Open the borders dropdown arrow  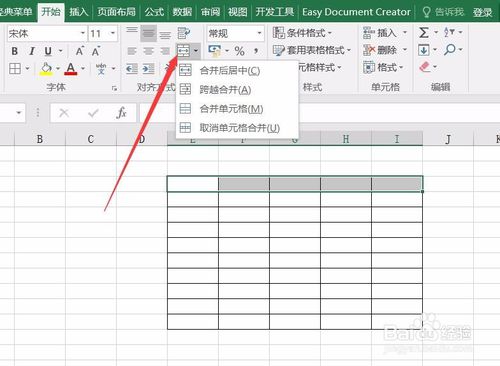(28, 69)
